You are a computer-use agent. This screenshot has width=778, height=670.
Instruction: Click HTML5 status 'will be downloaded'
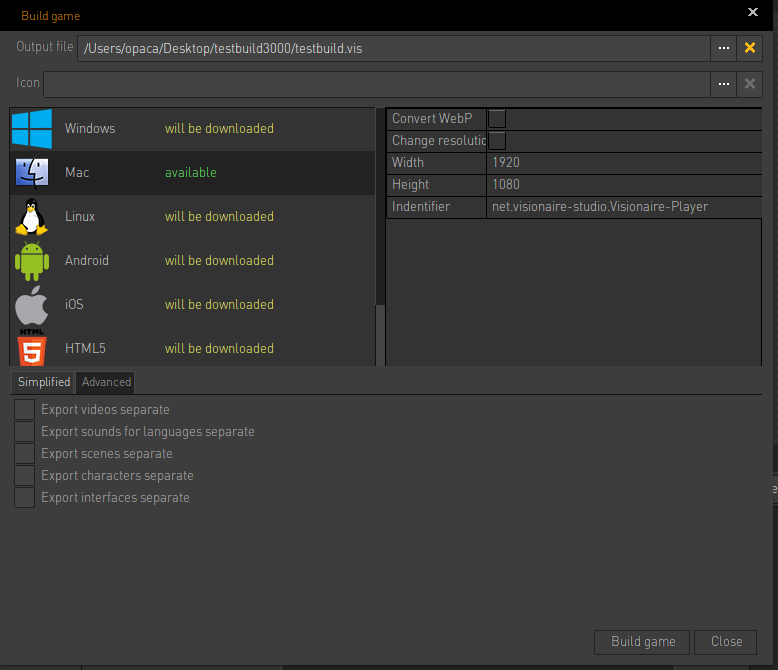(219, 348)
